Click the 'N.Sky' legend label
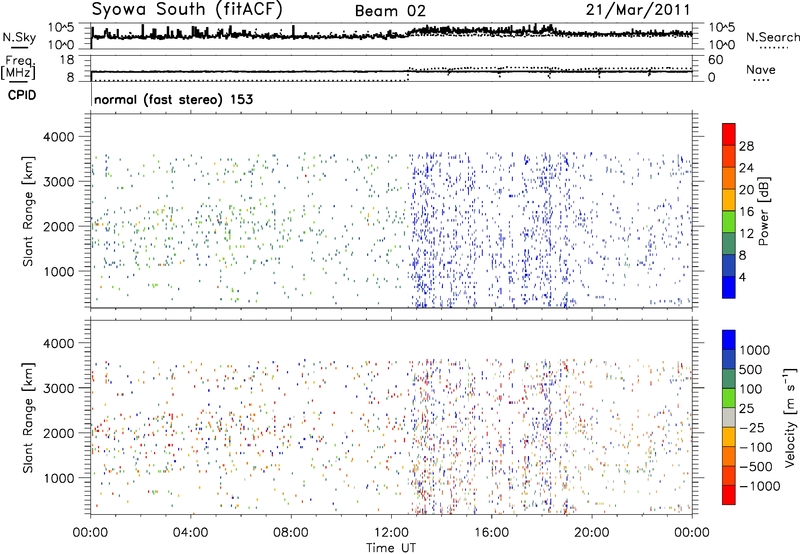The image size is (800, 554). (x=19, y=37)
